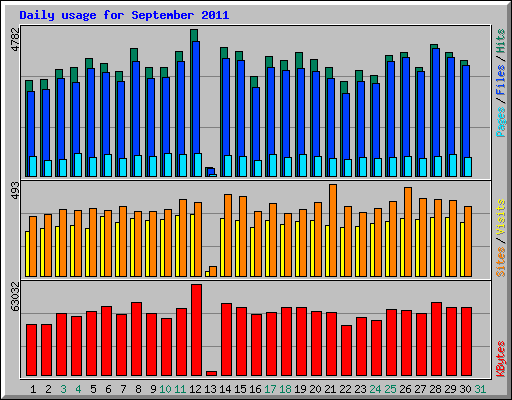Click green weekend day 11 label
This screenshot has width=512, height=400.
[x=180, y=389]
